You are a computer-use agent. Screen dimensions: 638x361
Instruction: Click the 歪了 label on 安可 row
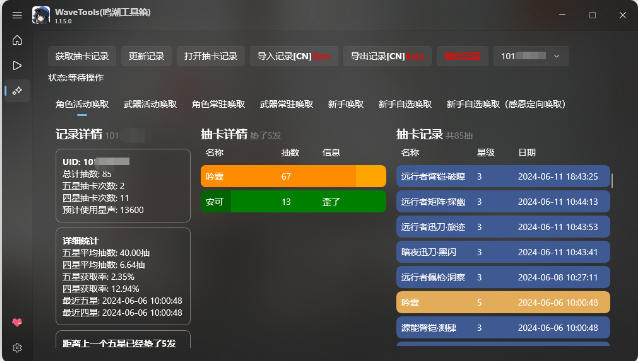[x=331, y=202]
